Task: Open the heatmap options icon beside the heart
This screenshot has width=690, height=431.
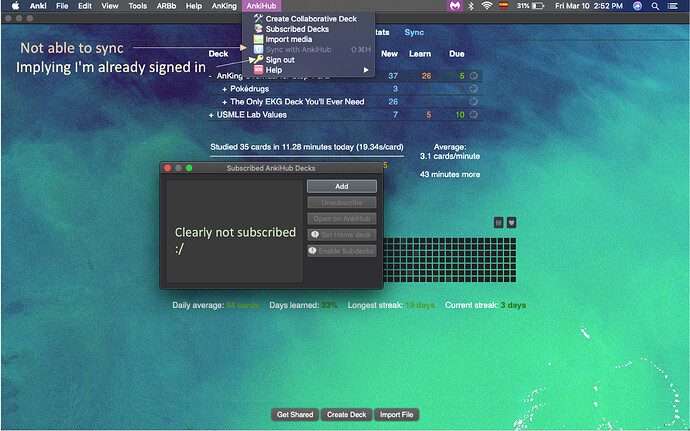Action: point(499,223)
